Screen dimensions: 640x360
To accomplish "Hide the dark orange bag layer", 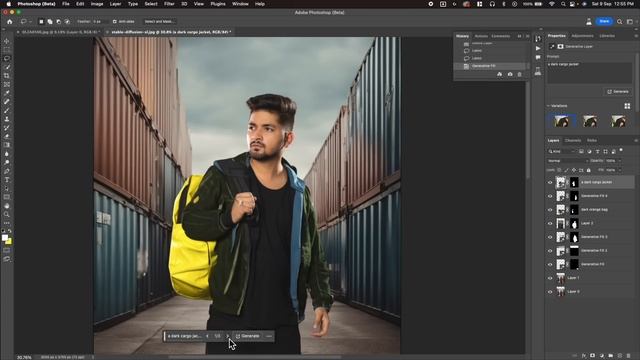I will [x=550, y=210].
